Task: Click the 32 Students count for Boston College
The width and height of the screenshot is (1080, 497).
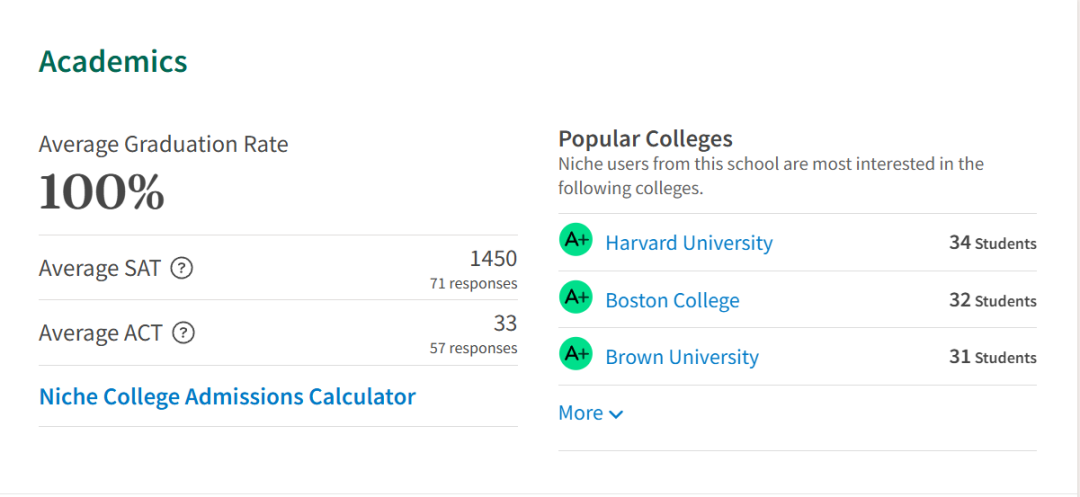Action: click(x=993, y=301)
